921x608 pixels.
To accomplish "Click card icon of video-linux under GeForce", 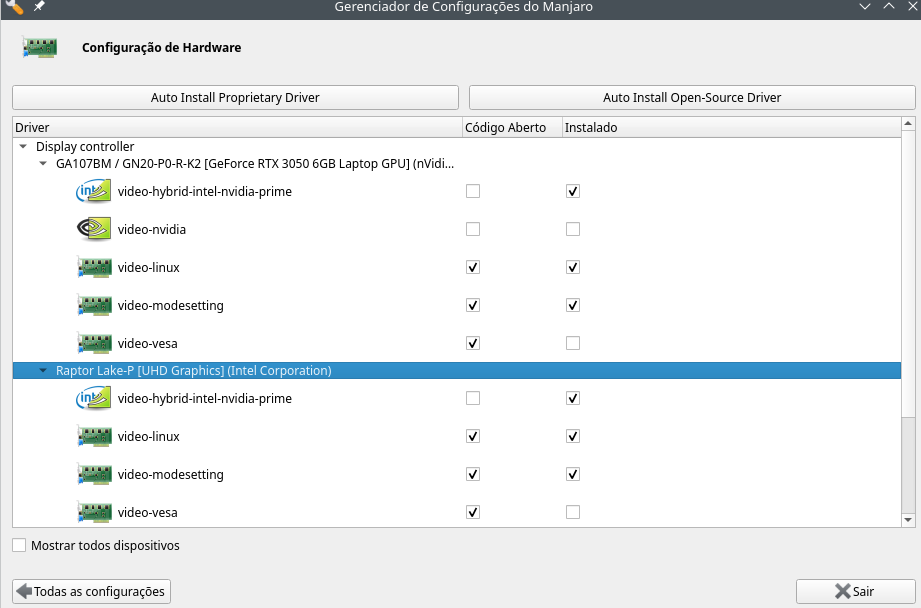I will coord(94,267).
